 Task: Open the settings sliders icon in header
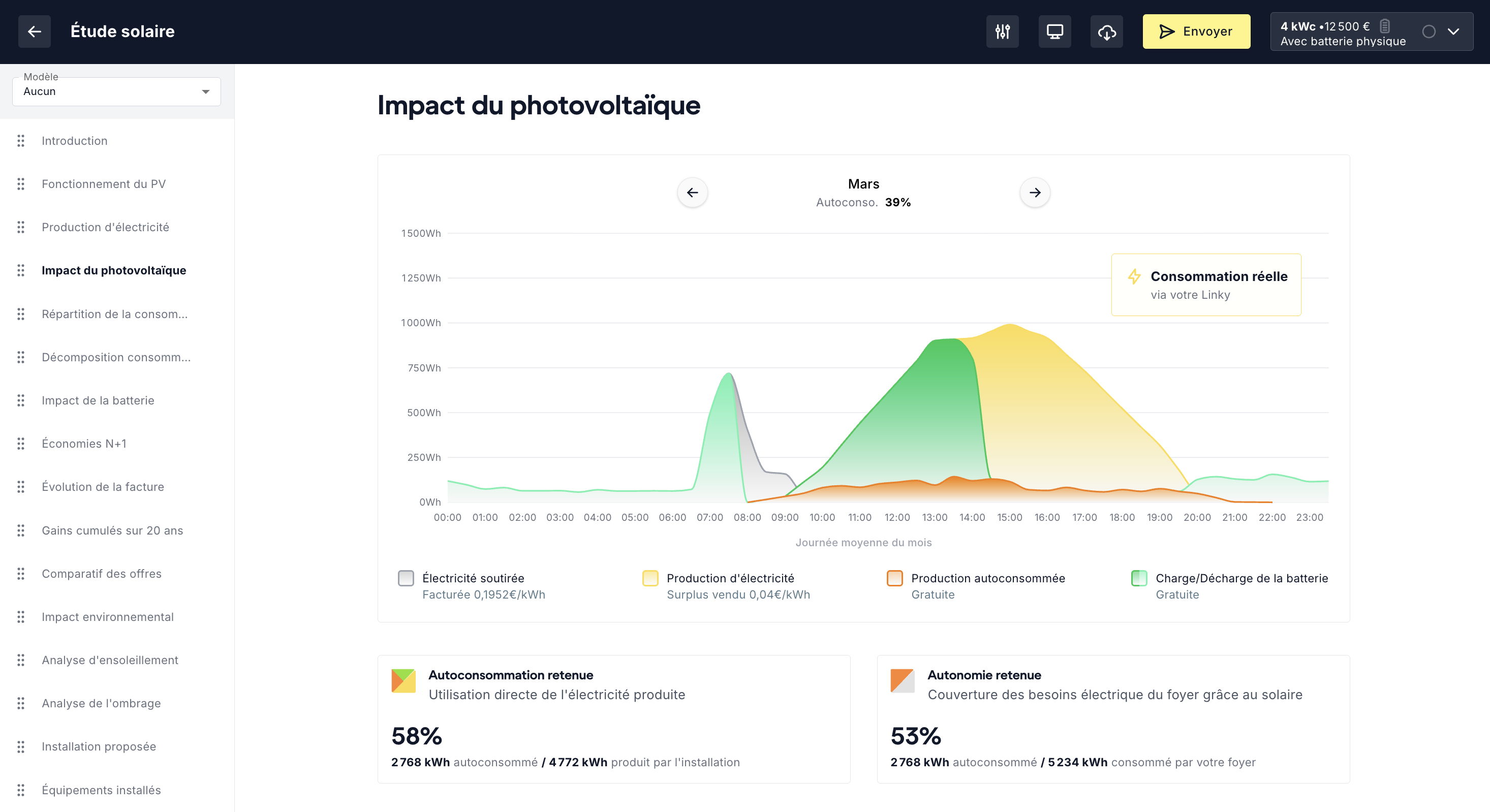click(1002, 31)
